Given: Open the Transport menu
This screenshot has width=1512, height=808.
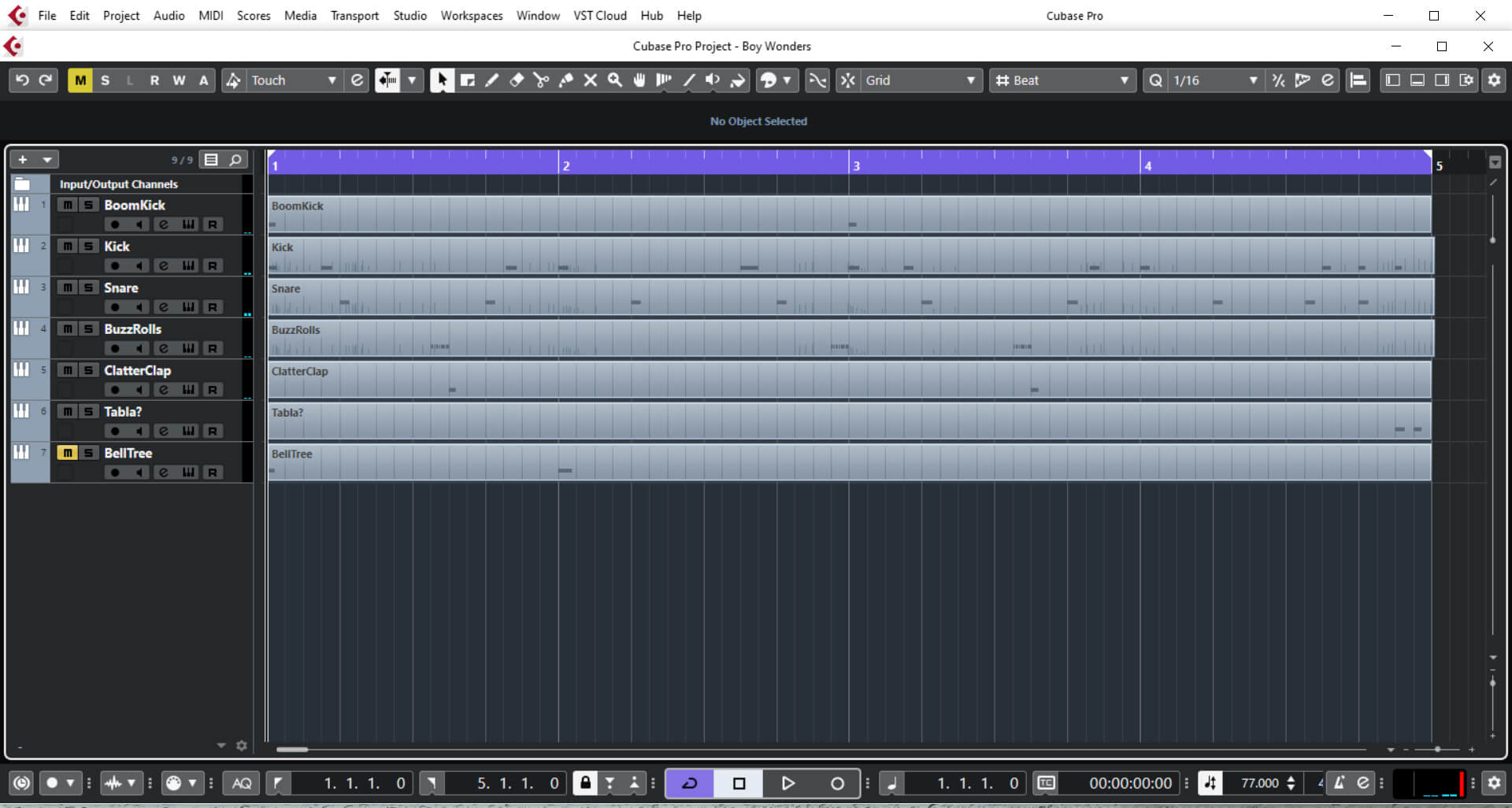Looking at the screenshot, I should point(354,16).
